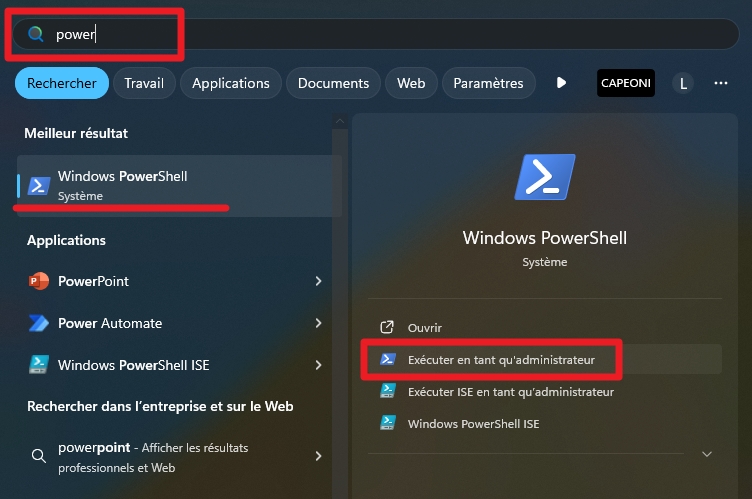Expand the powerpoint web suggestion chevron

318,456
